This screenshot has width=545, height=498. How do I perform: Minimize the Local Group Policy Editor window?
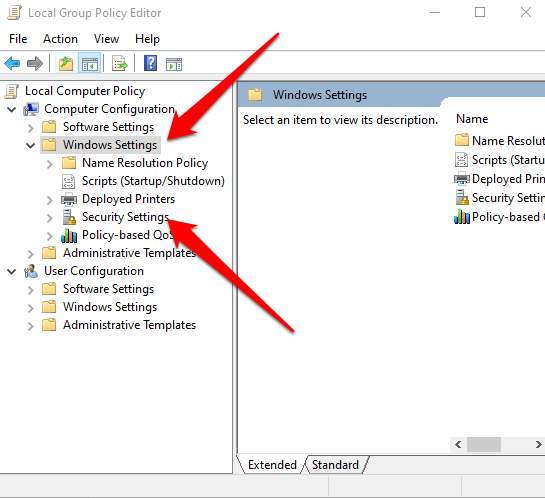click(x=435, y=13)
